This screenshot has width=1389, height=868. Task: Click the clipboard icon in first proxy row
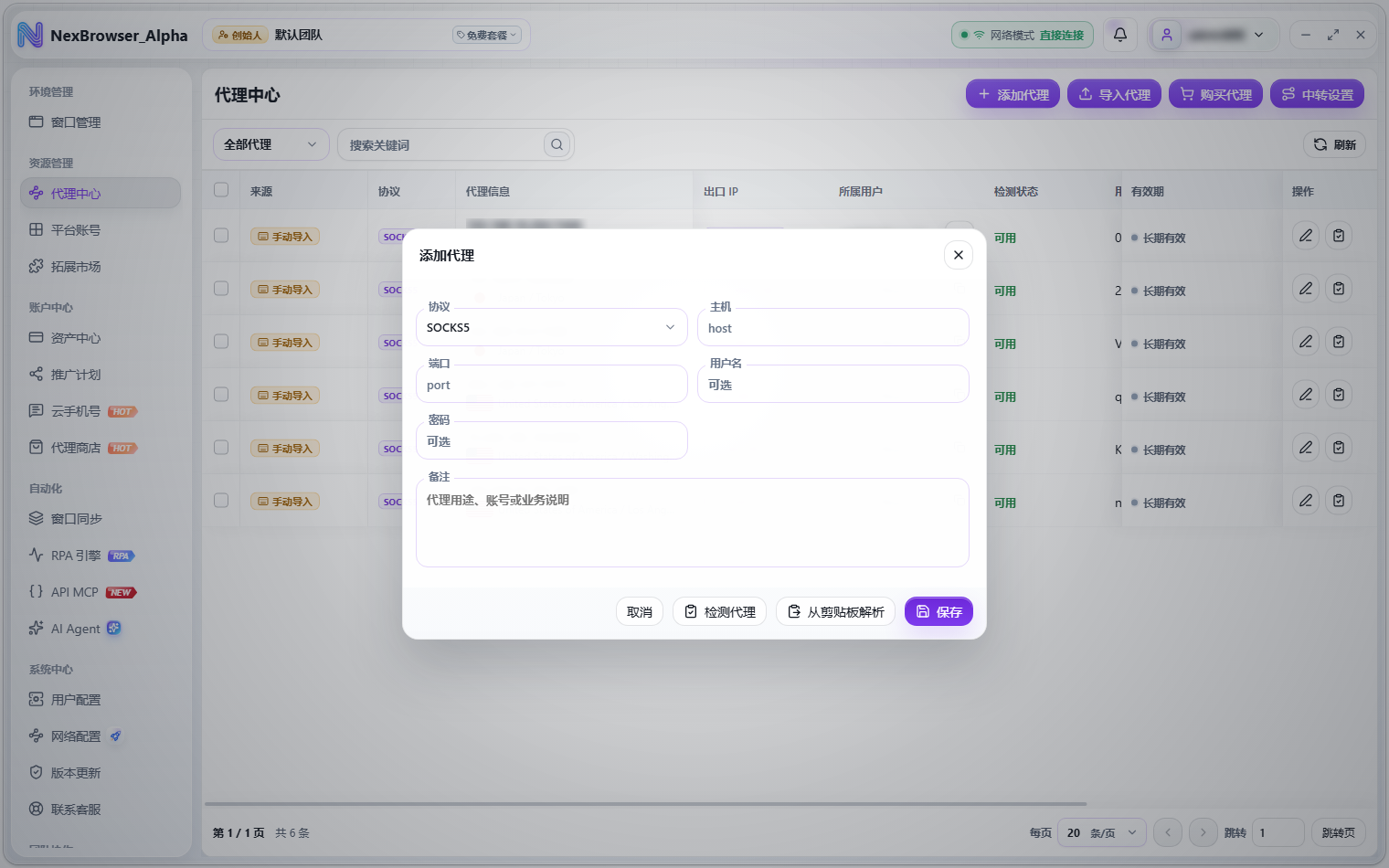[x=1339, y=236]
